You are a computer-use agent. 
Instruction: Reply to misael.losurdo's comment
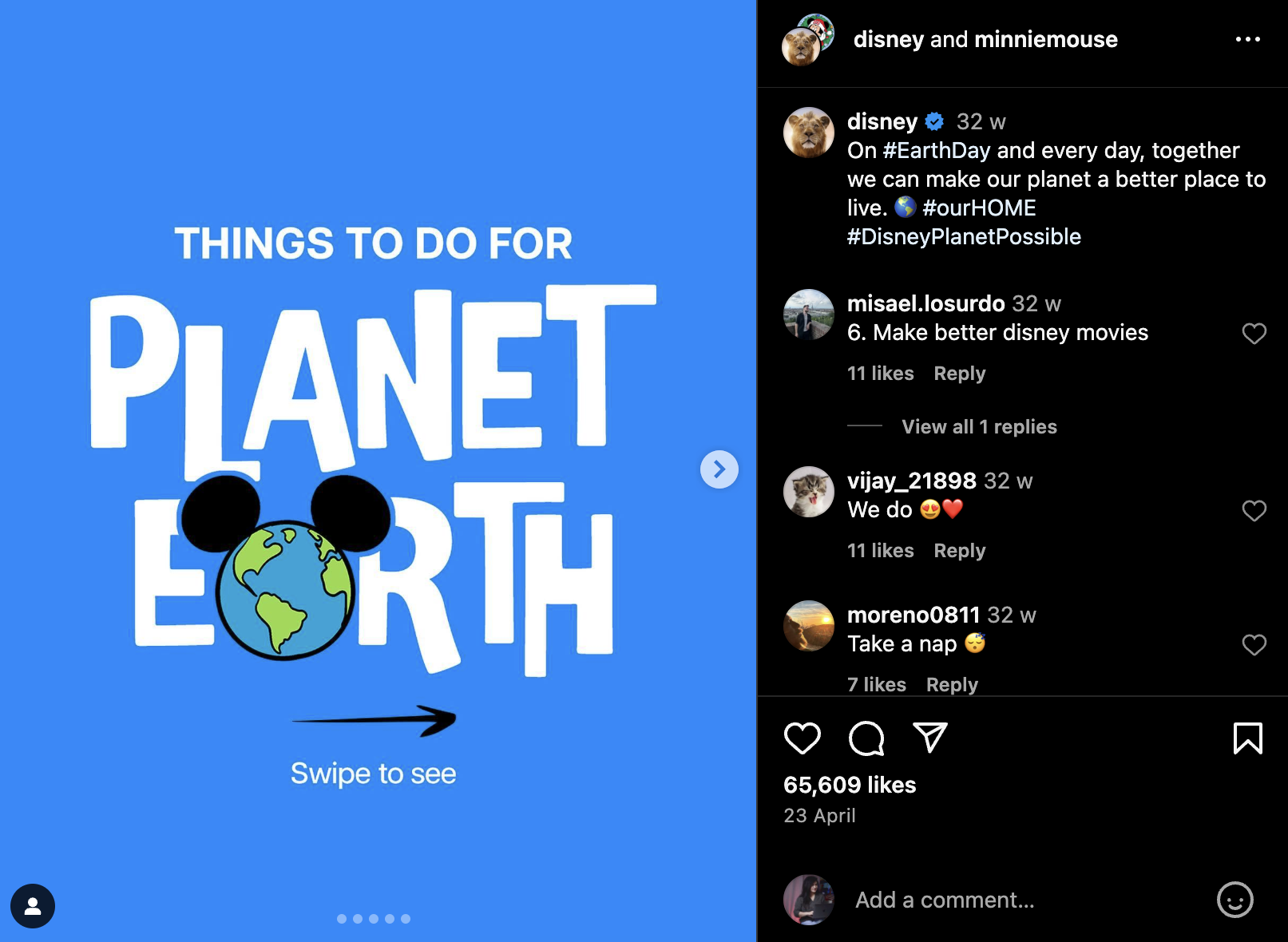click(960, 374)
